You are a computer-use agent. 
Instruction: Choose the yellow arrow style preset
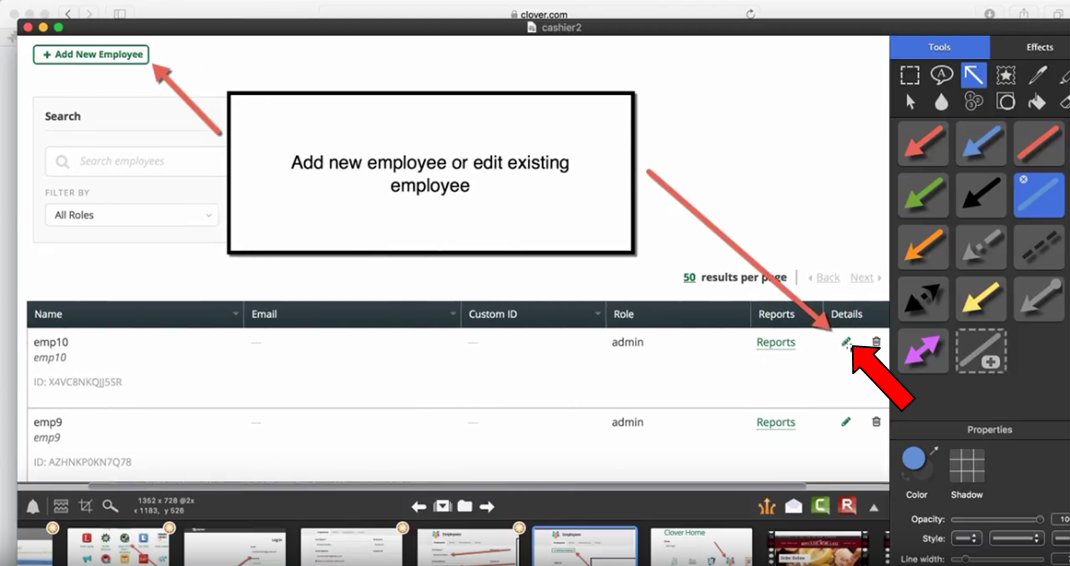point(981,299)
